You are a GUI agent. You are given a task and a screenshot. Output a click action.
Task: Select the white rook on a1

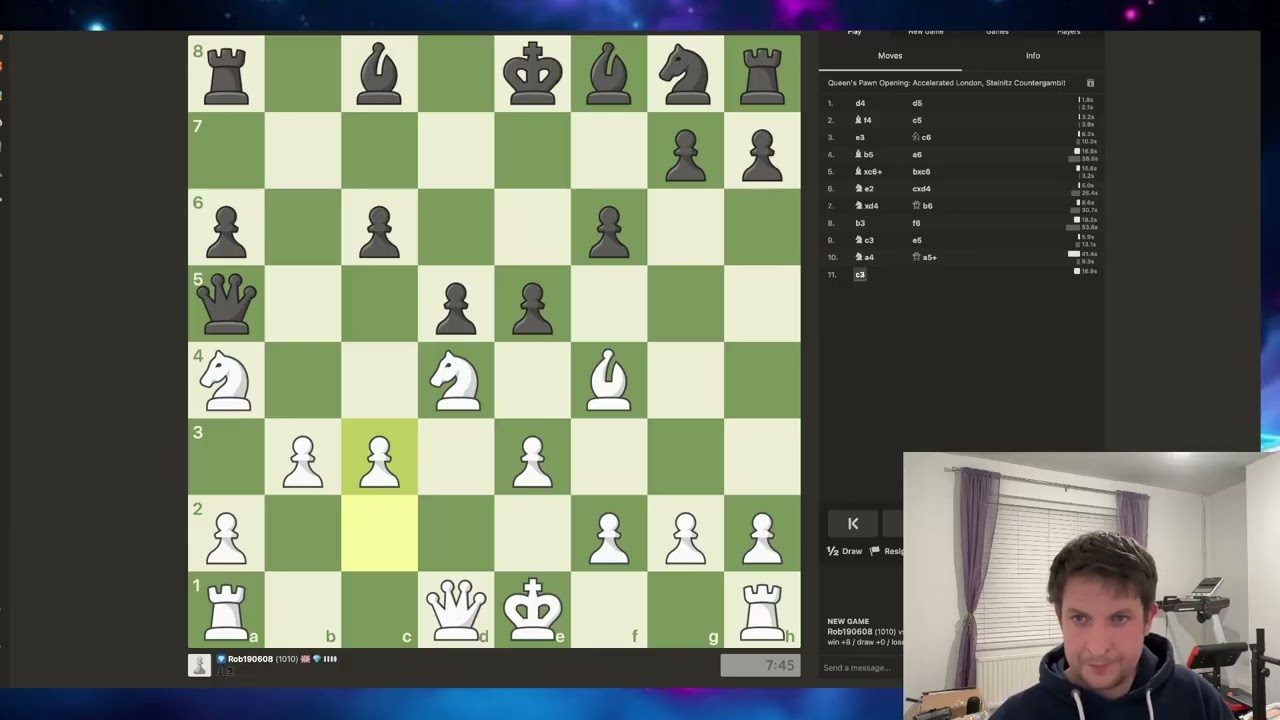point(226,610)
